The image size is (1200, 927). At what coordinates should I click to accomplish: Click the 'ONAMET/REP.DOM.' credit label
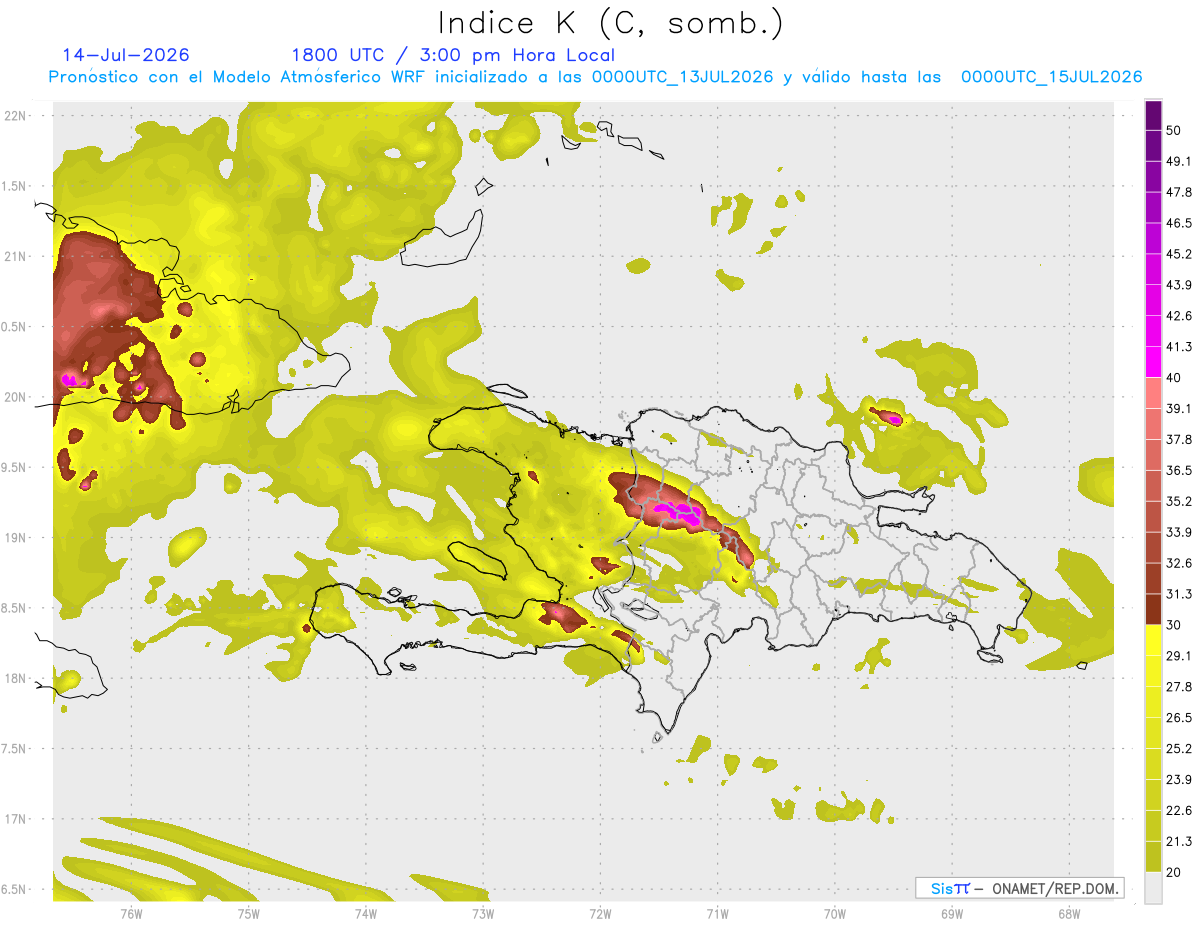(x=1056, y=888)
